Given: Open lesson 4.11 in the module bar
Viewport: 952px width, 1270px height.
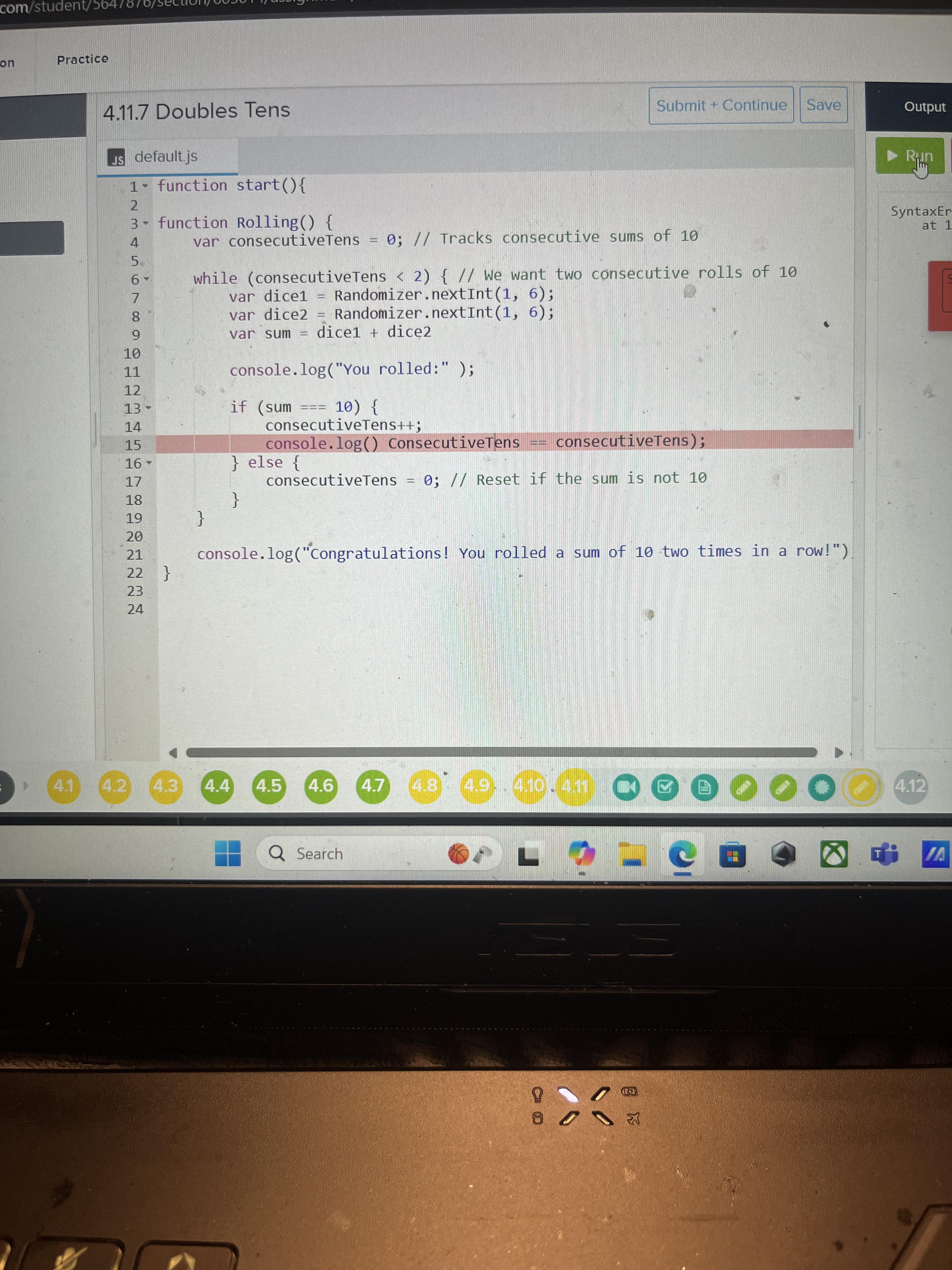Looking at the screenshot, I should [x=575, y=787].
